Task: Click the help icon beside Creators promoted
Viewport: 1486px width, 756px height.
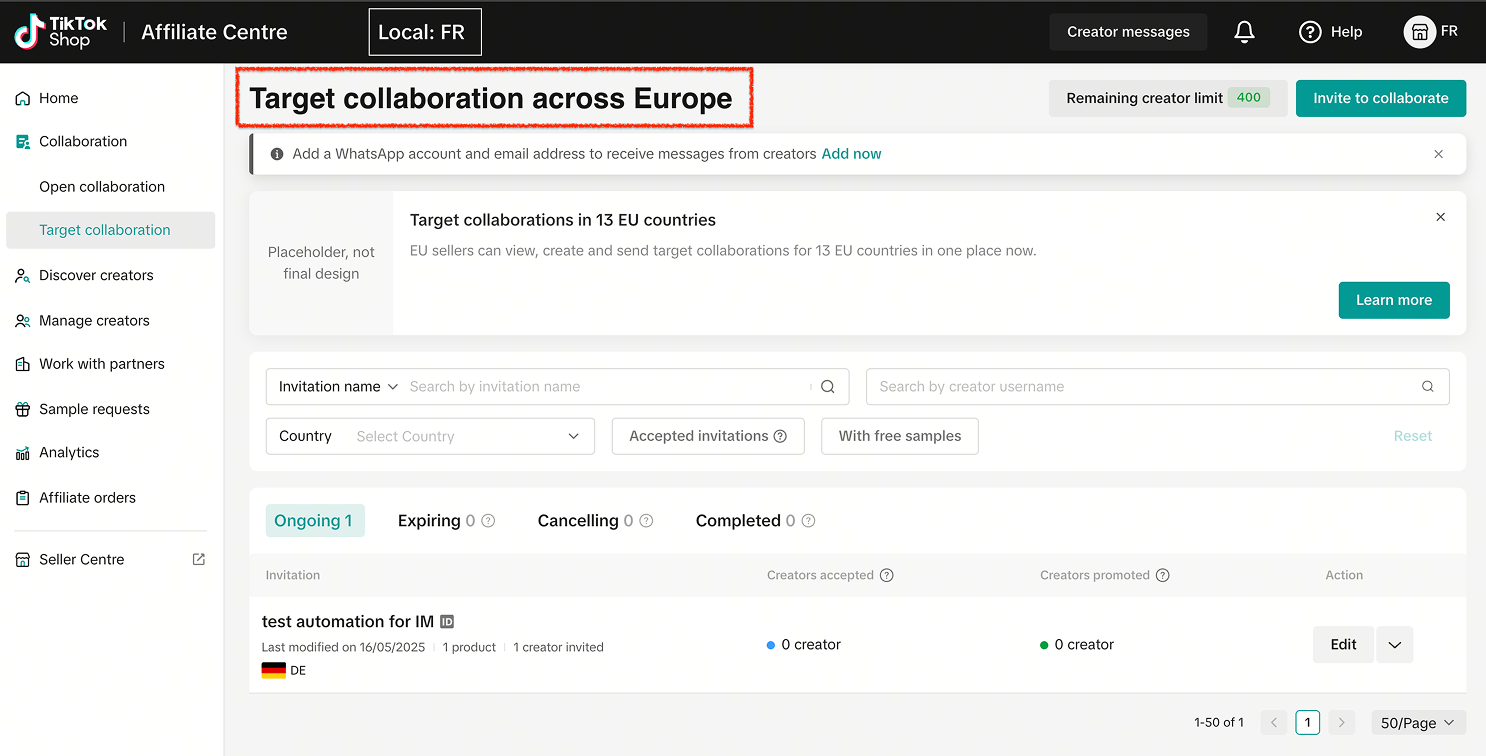Action: pyautogui.click(x=1162, y=575)
